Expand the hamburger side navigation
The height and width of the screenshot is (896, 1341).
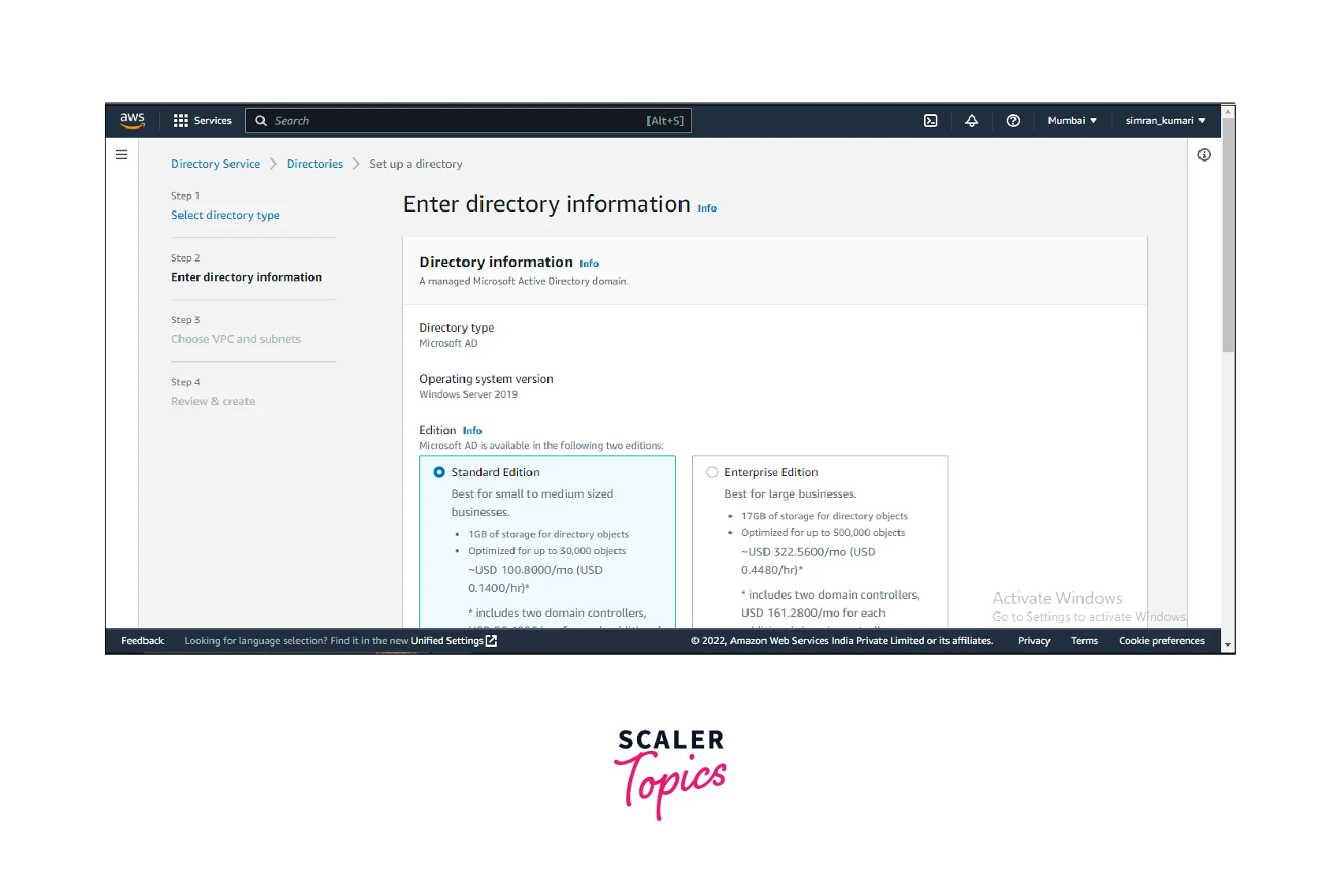pyautogui.click(x=121, y=155)
